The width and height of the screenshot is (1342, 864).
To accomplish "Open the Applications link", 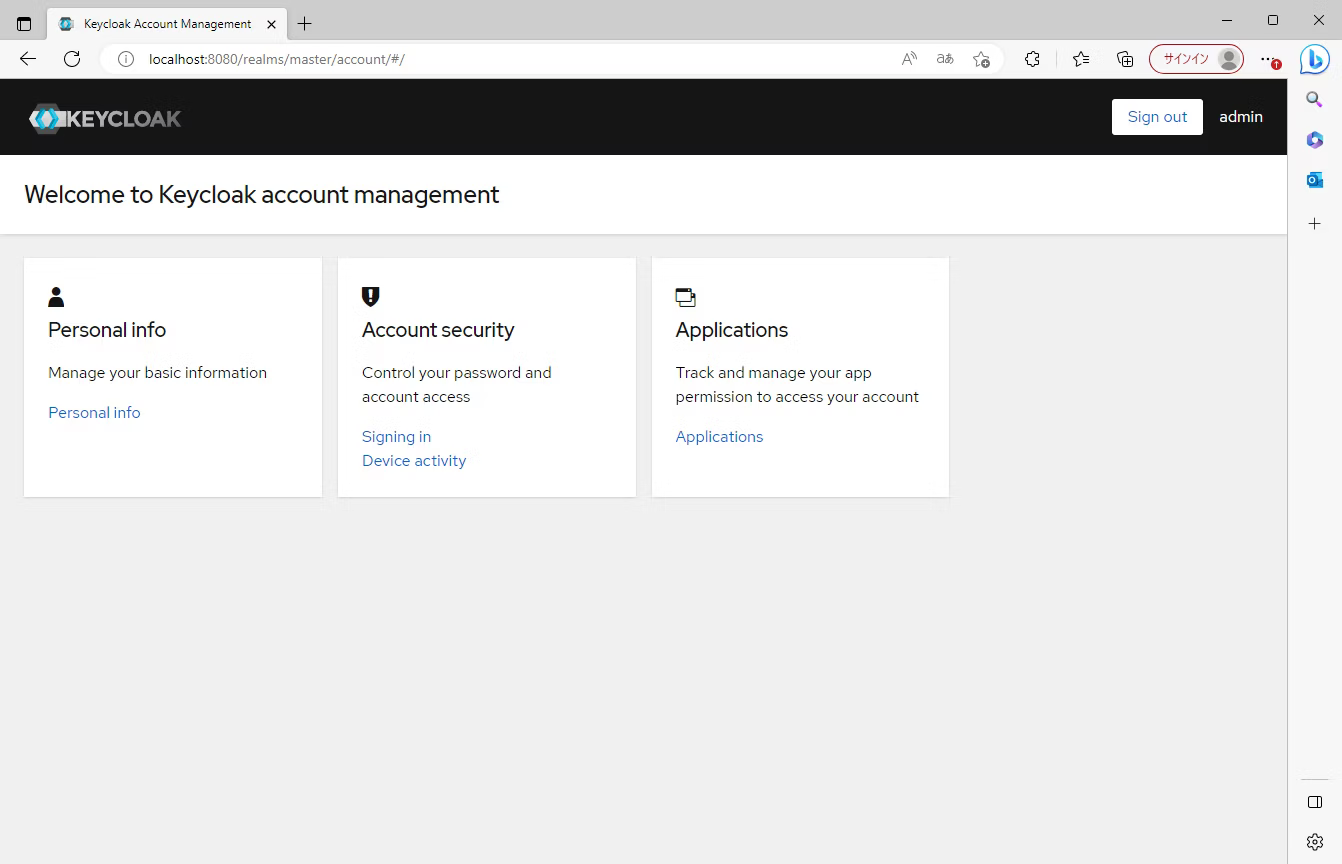I will coord(719,437).
